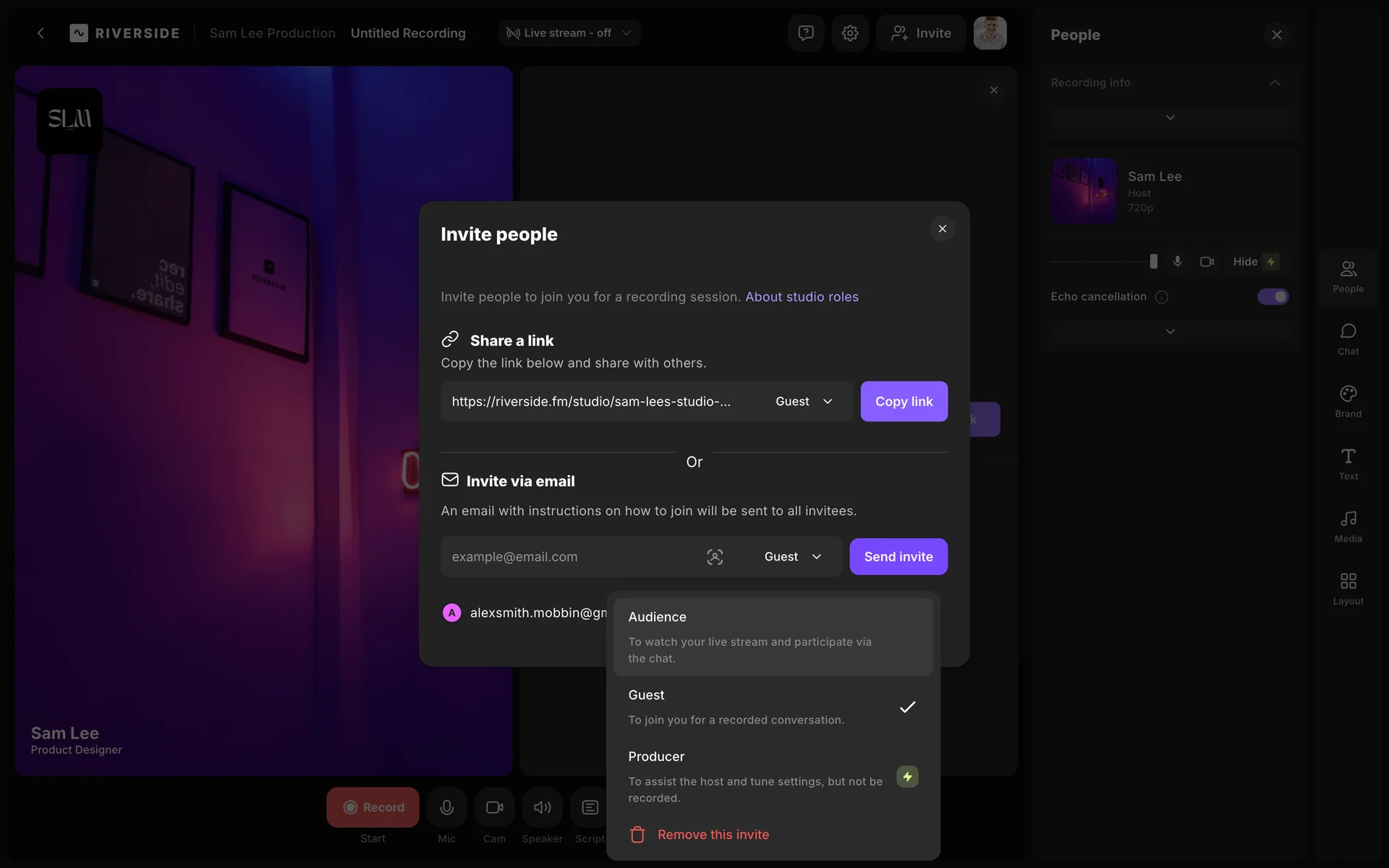Click the contact picker icon in email field
The width and height of the screenshot is (1389, 868).
click(x=715, y=556)
